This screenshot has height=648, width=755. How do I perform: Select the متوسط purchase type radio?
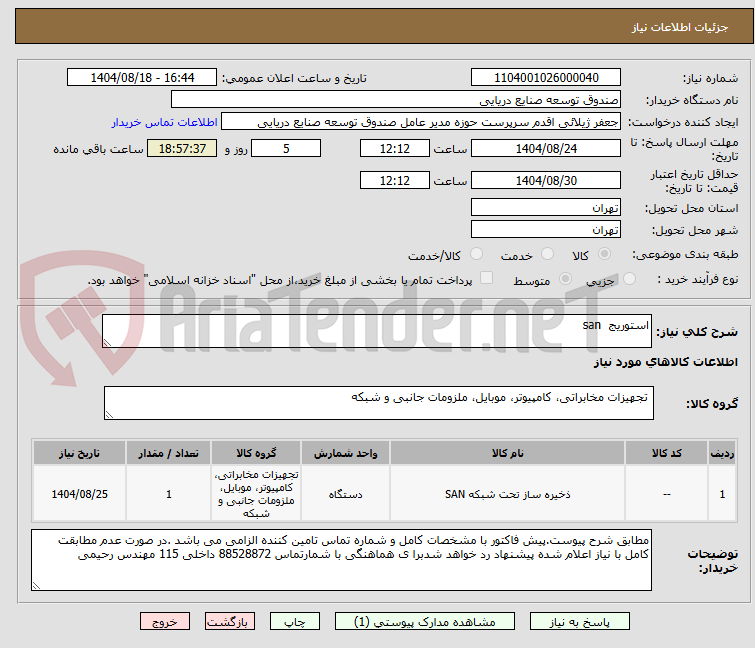coord(565,279)
